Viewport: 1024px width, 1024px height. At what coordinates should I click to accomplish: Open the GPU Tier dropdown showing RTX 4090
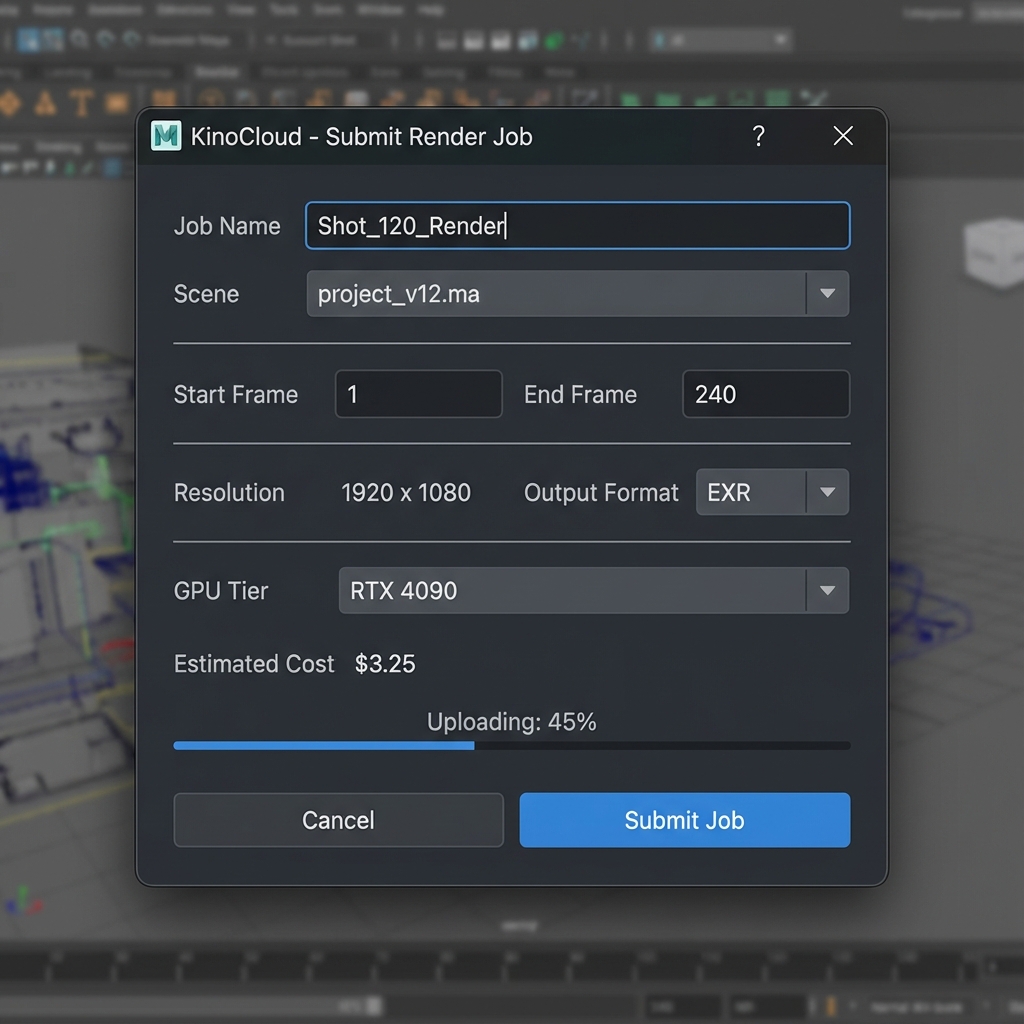tap(827, 590)
